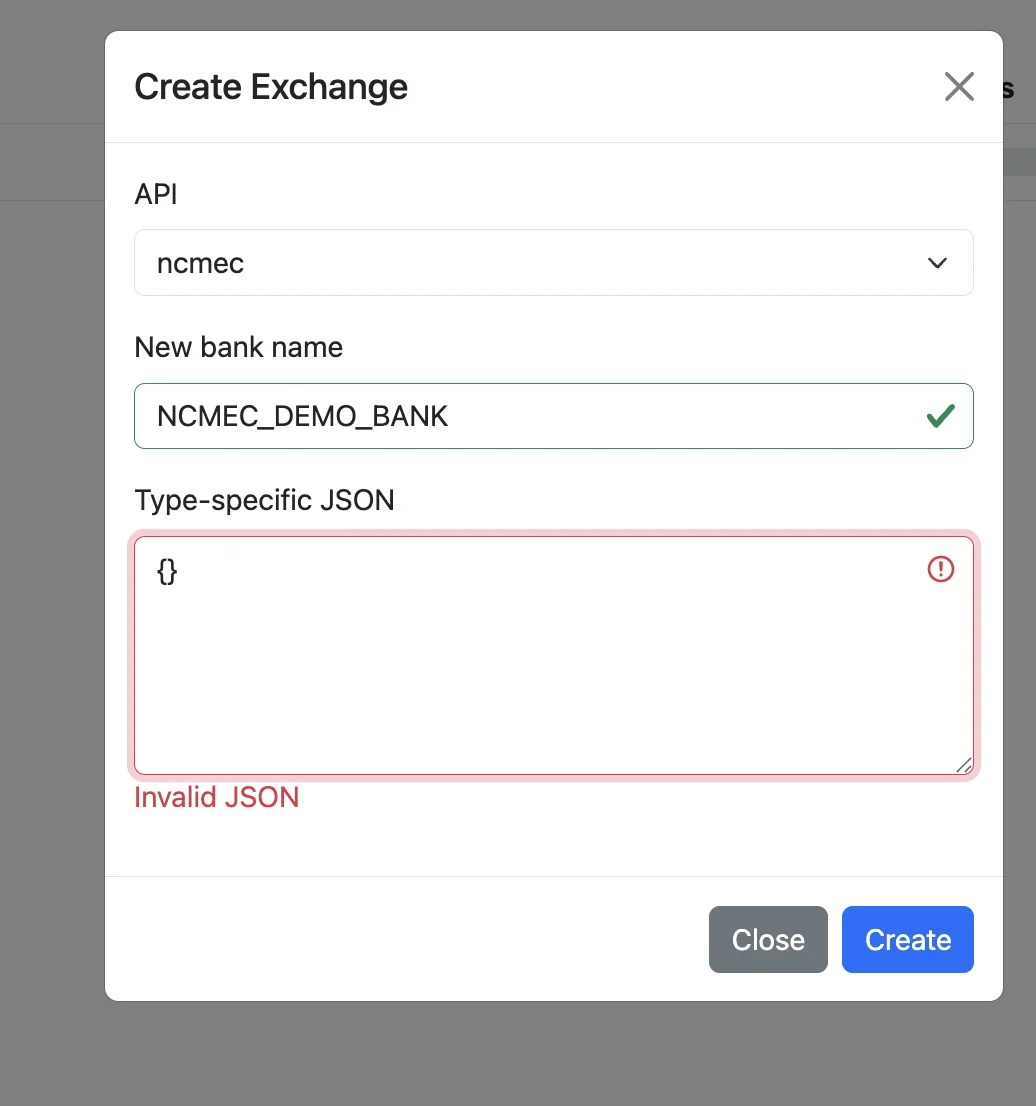Click the New bank name input field
This screenshot has height=1106, width=1036.
pos(554,416)
